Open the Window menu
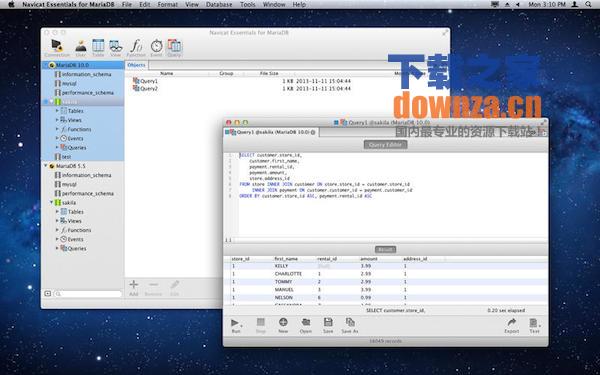 click(x=274, y=4)
